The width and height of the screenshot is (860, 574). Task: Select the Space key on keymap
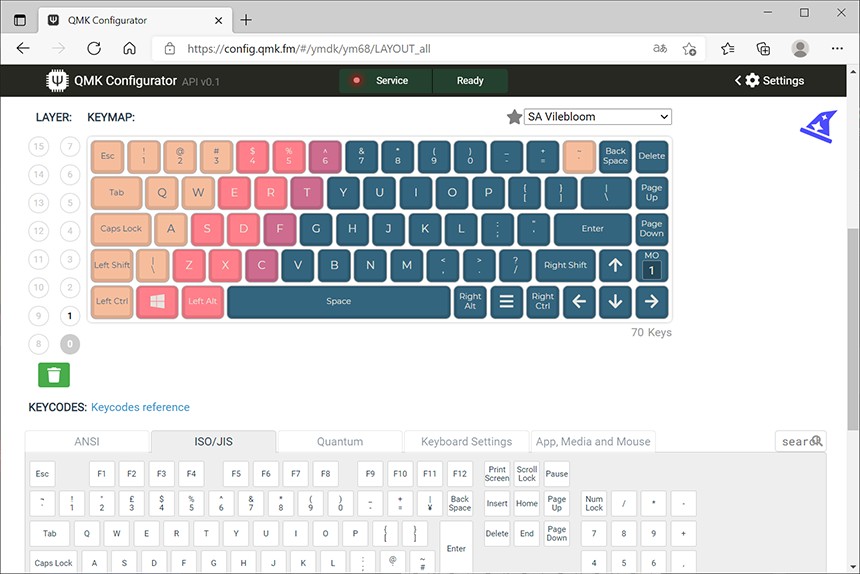[x=338, y=301]
